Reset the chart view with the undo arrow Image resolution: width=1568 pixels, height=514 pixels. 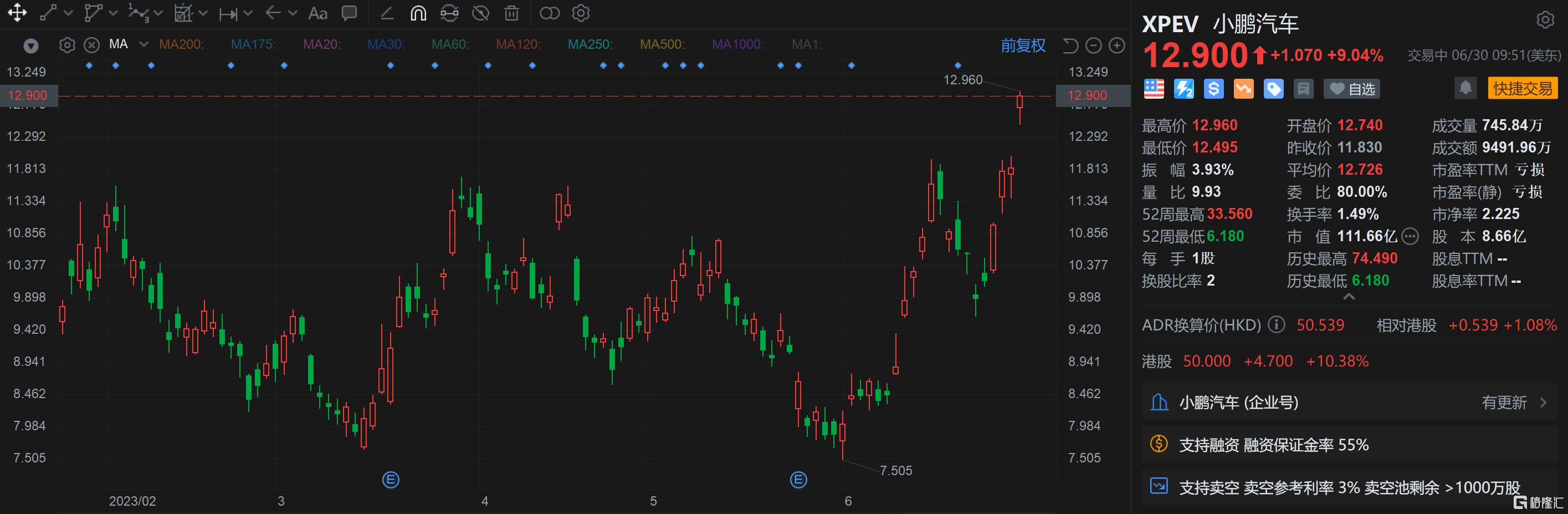pos(1070,45)
